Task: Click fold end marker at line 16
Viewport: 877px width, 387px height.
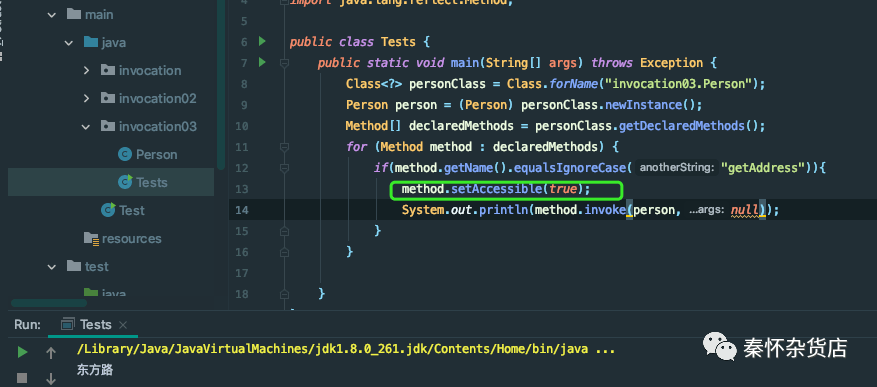Action: tap(284, 252)
